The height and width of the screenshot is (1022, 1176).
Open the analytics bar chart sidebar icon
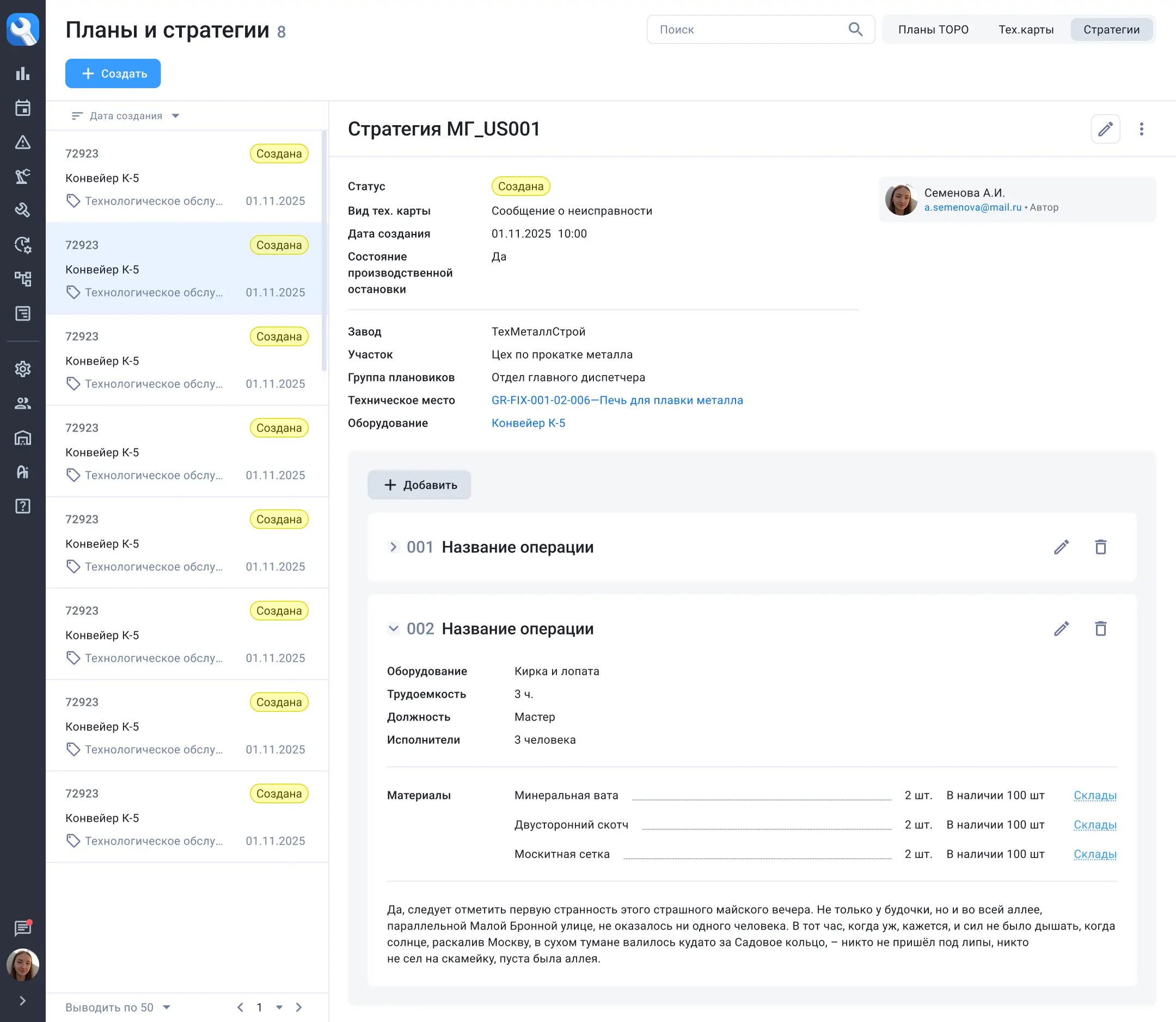point(22,73)
